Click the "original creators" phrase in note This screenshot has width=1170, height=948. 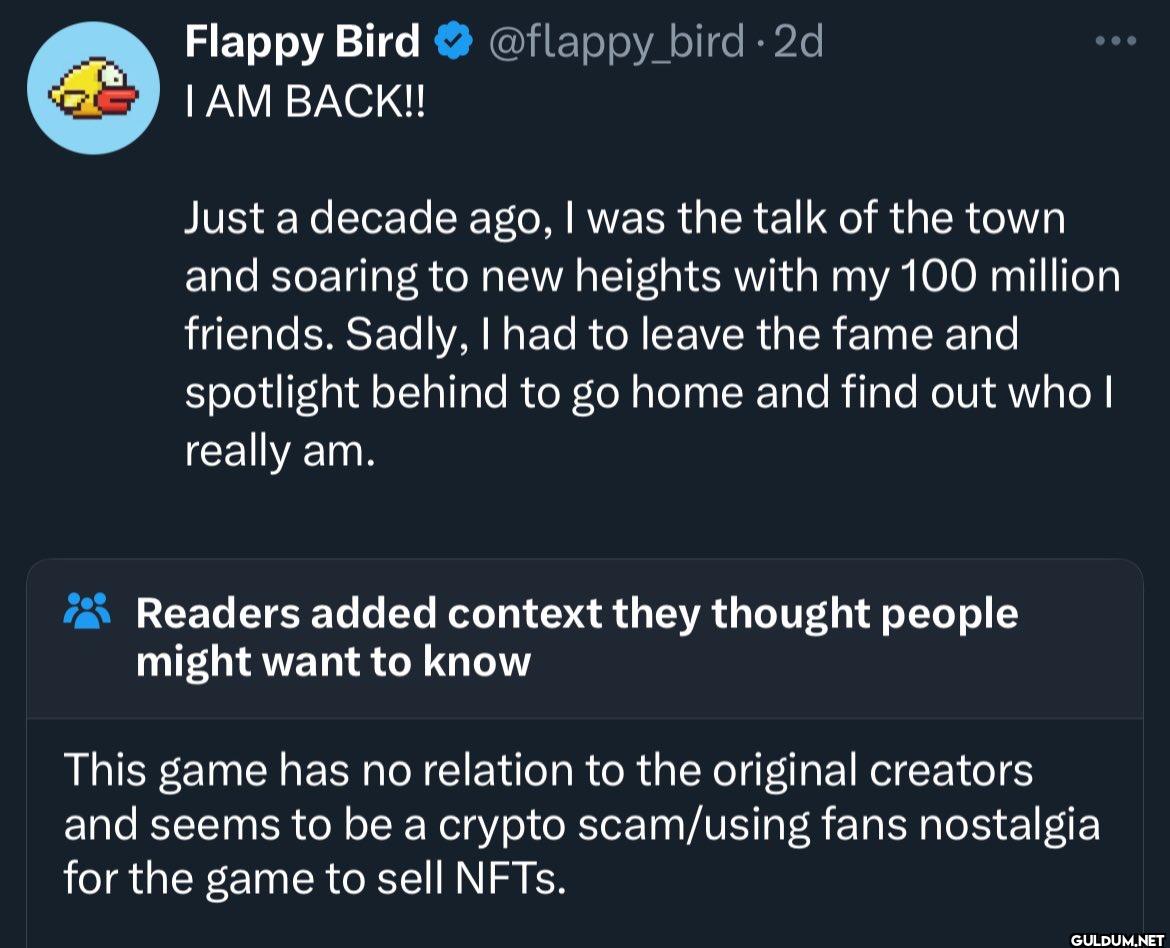(882, 770)
